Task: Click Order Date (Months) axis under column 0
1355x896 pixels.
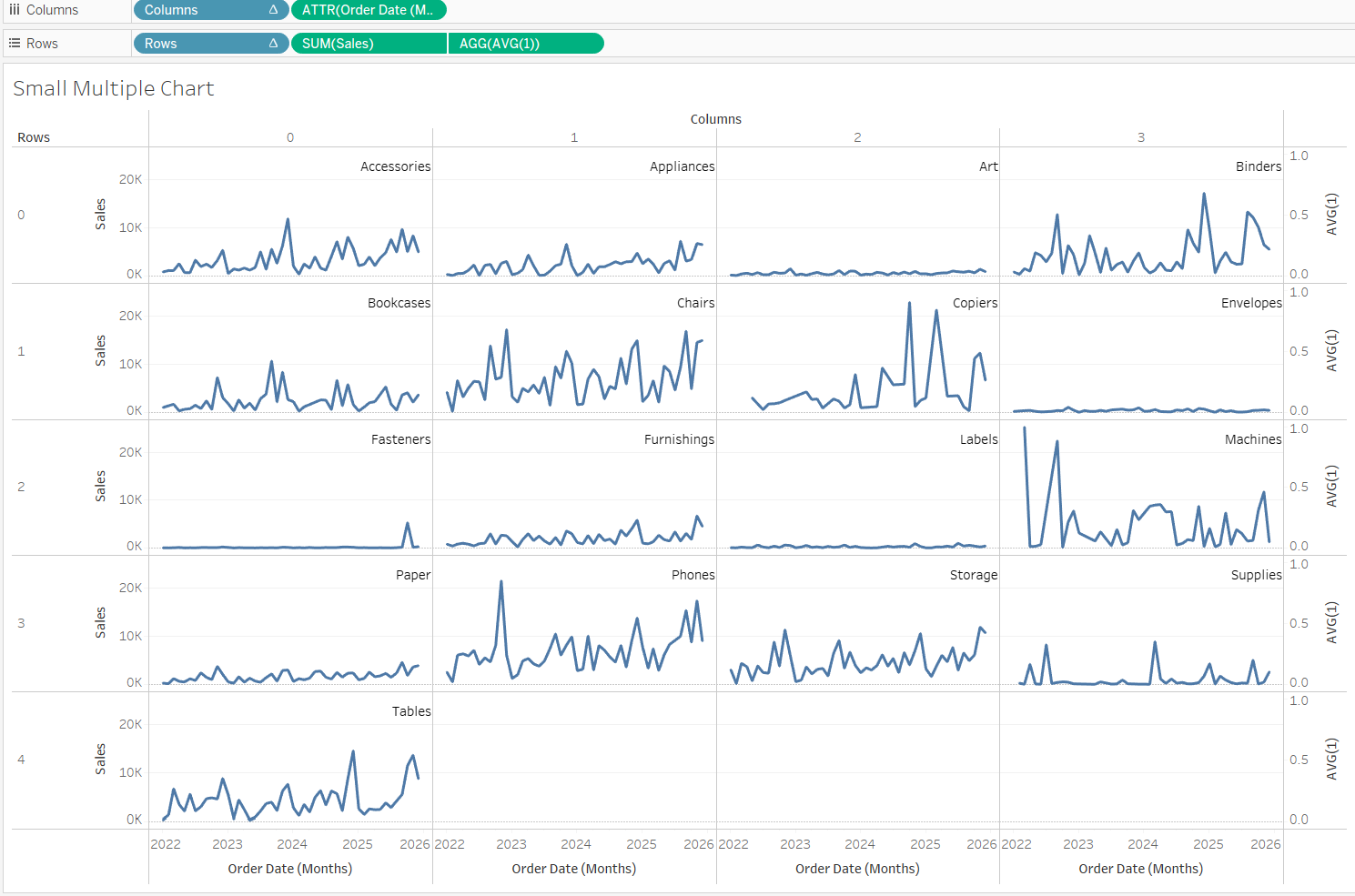Action: 290,869
